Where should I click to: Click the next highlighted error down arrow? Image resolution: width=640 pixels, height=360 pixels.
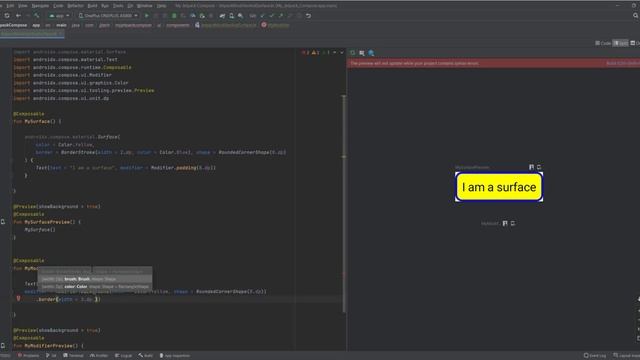pyautogui.click(x=342, y=53)
